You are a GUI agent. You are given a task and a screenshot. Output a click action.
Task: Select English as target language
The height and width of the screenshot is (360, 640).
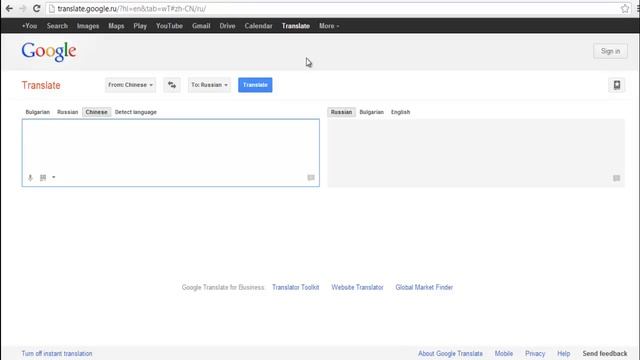click(400, 112)
